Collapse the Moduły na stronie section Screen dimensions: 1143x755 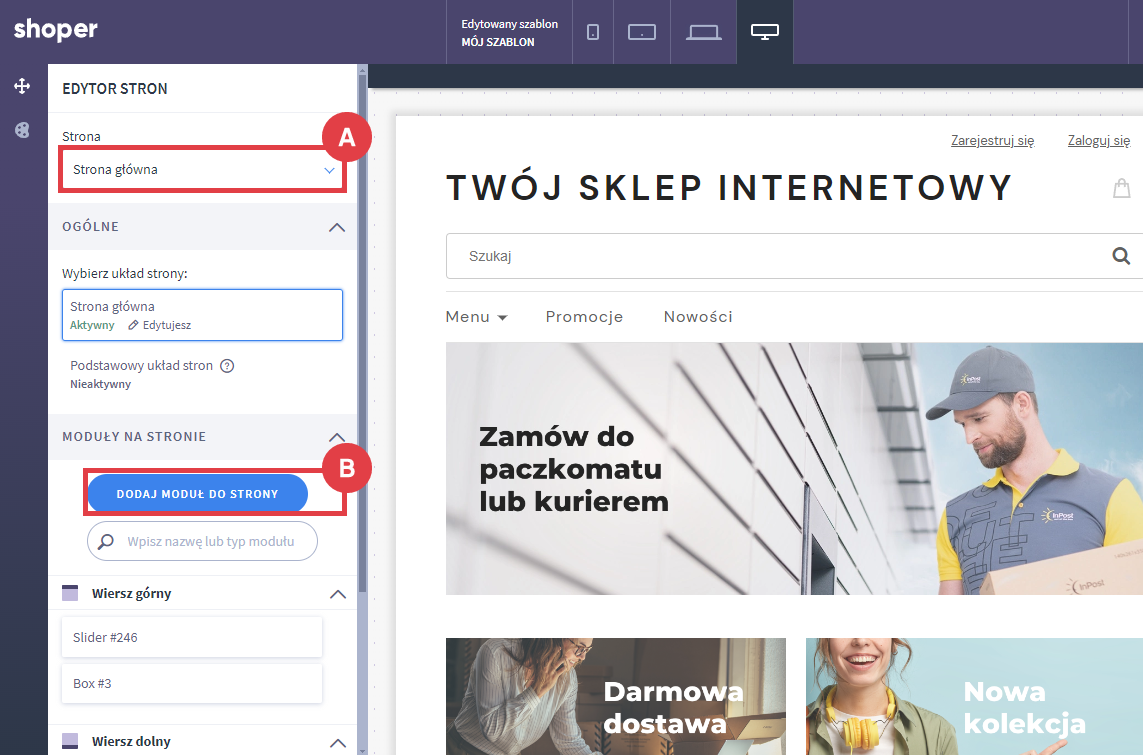coord(337,437)
